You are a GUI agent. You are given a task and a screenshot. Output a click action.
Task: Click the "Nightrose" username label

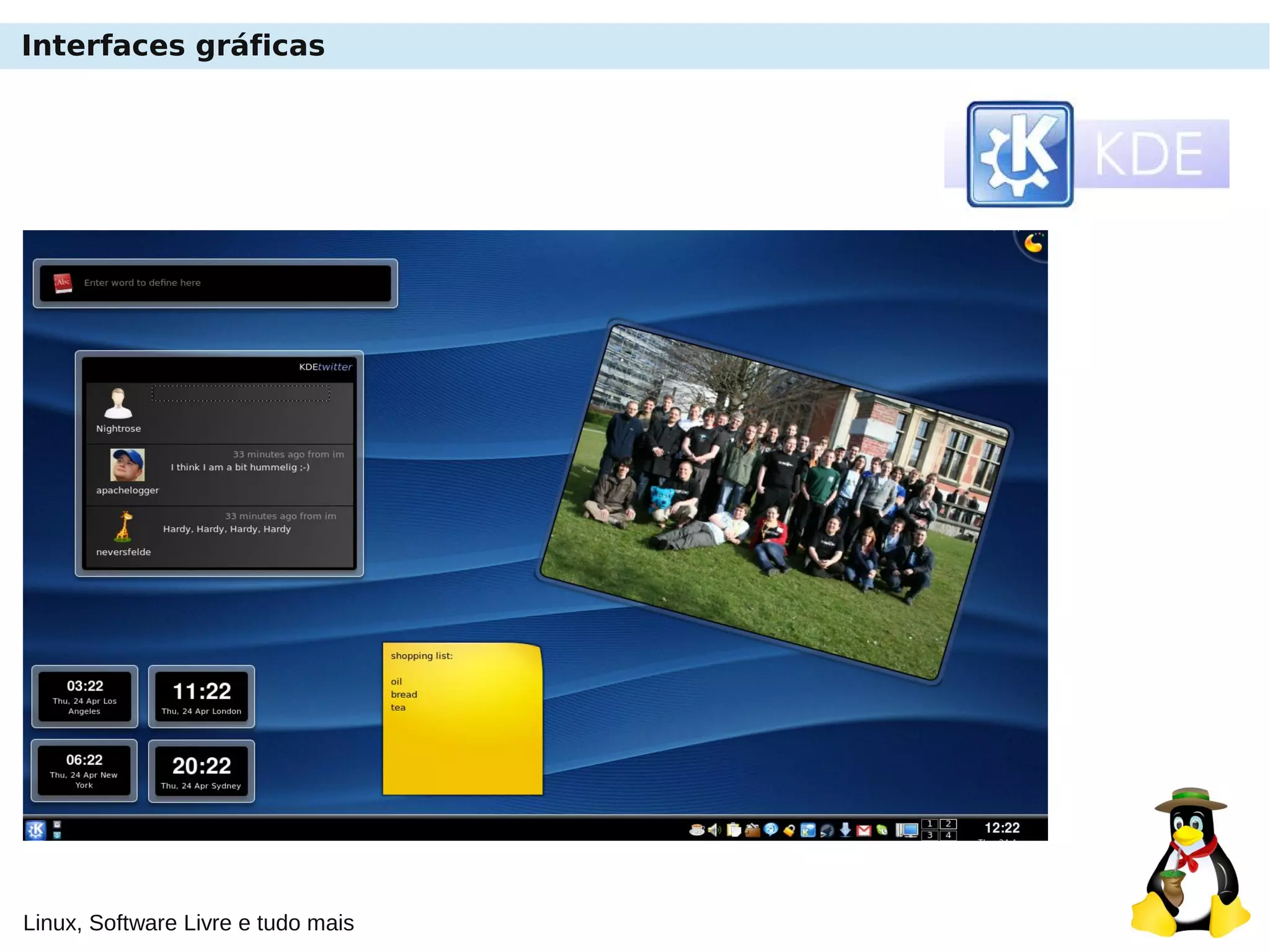[118, 429]
